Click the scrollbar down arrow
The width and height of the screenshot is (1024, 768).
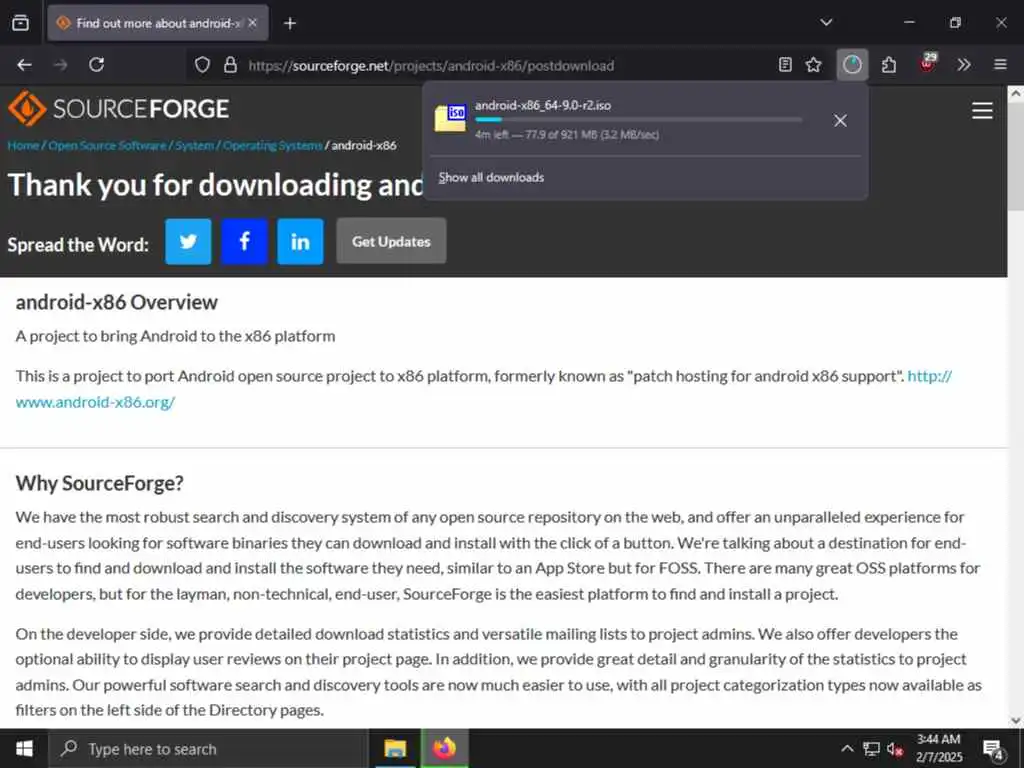tap(1016, 720)
